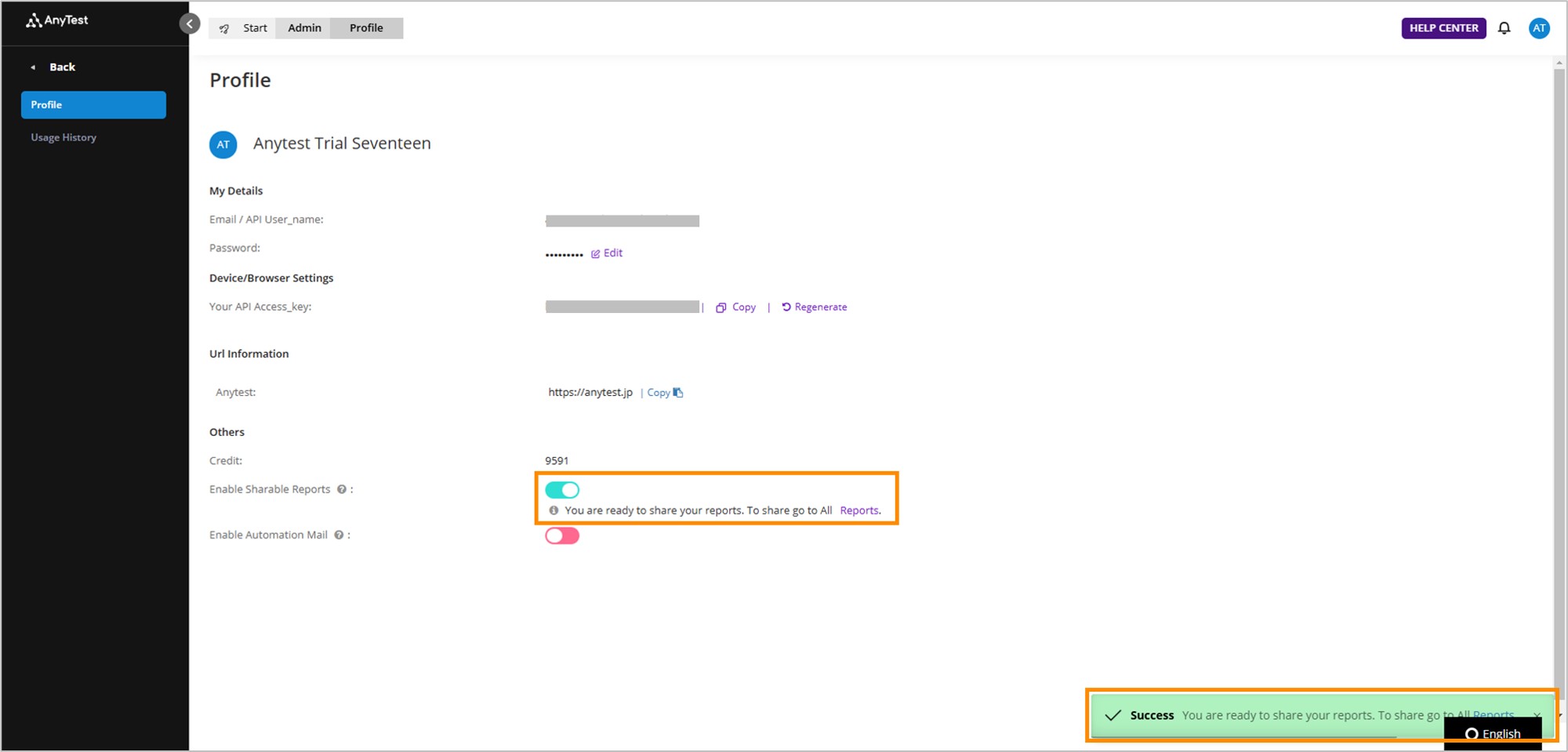Dismiss the Success notification
The image size is (1568, 752).
pyautogui.click(x=1537, y=714)
